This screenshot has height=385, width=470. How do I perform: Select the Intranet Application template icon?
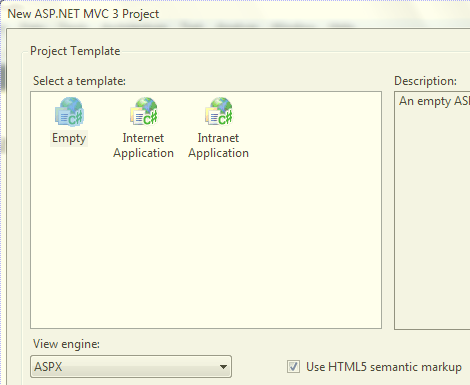pyautogui.click(x=219, y=112)
